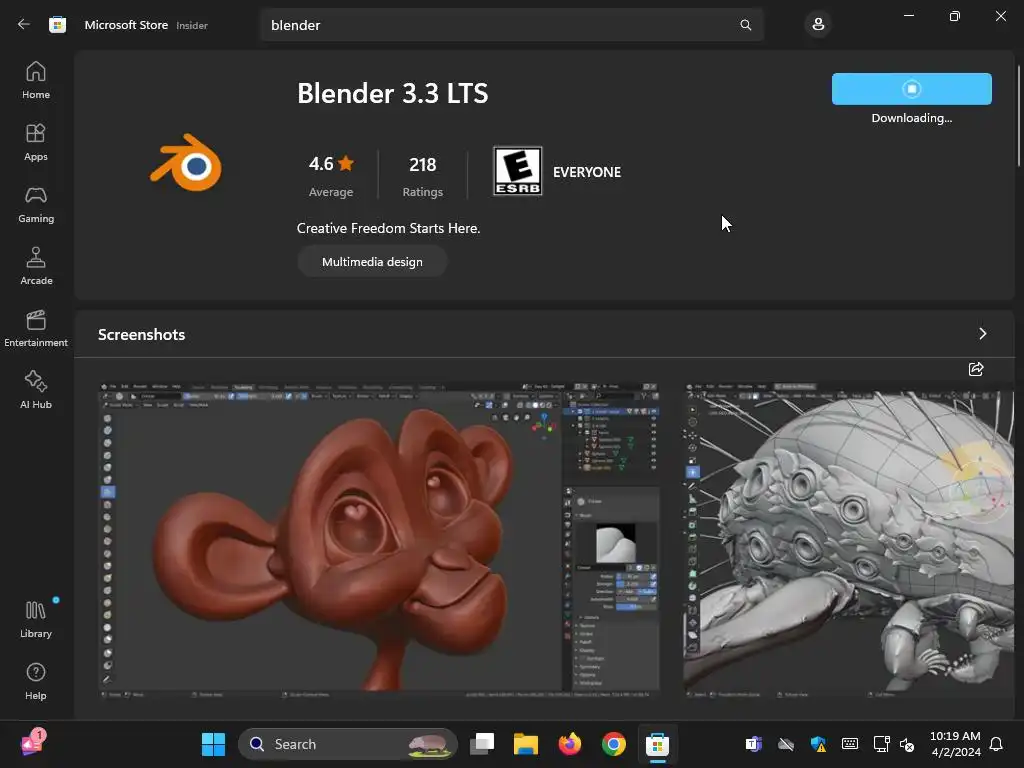1024x768 pixels.
Task: Open Windows Security tray icon
Action: click(x=818, y=744)
